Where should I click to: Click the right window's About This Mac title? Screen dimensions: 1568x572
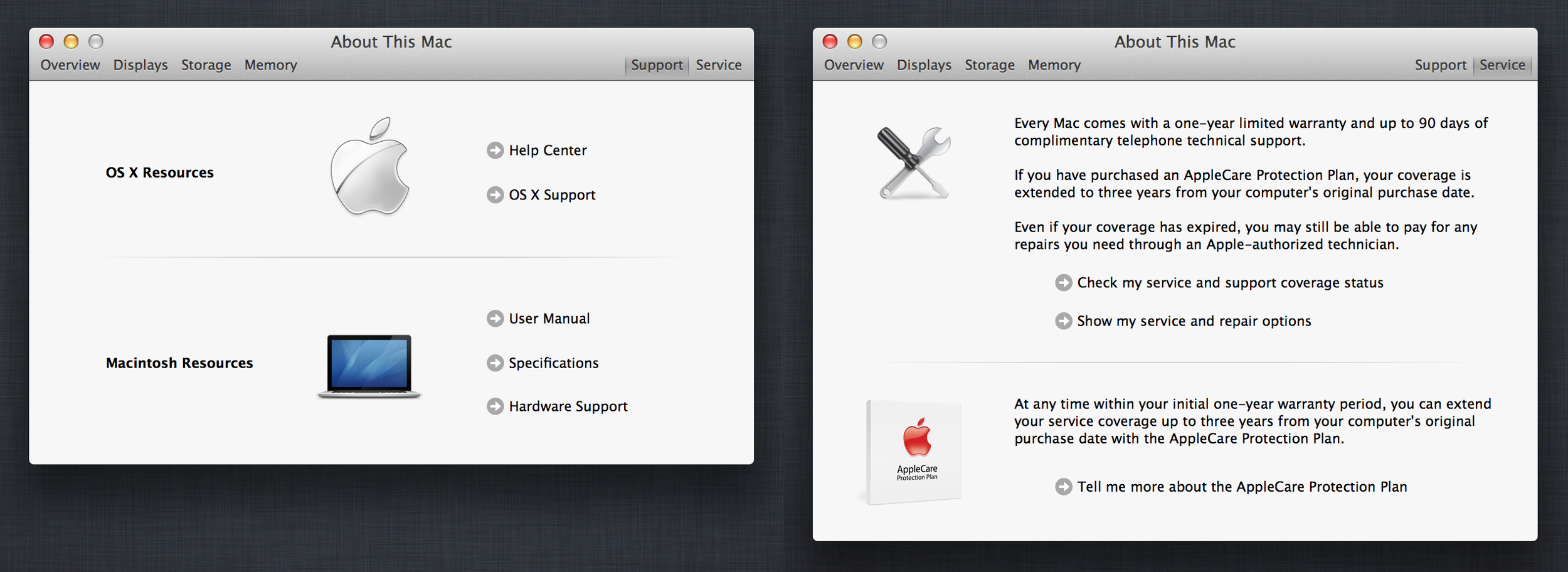(1175, 42)
